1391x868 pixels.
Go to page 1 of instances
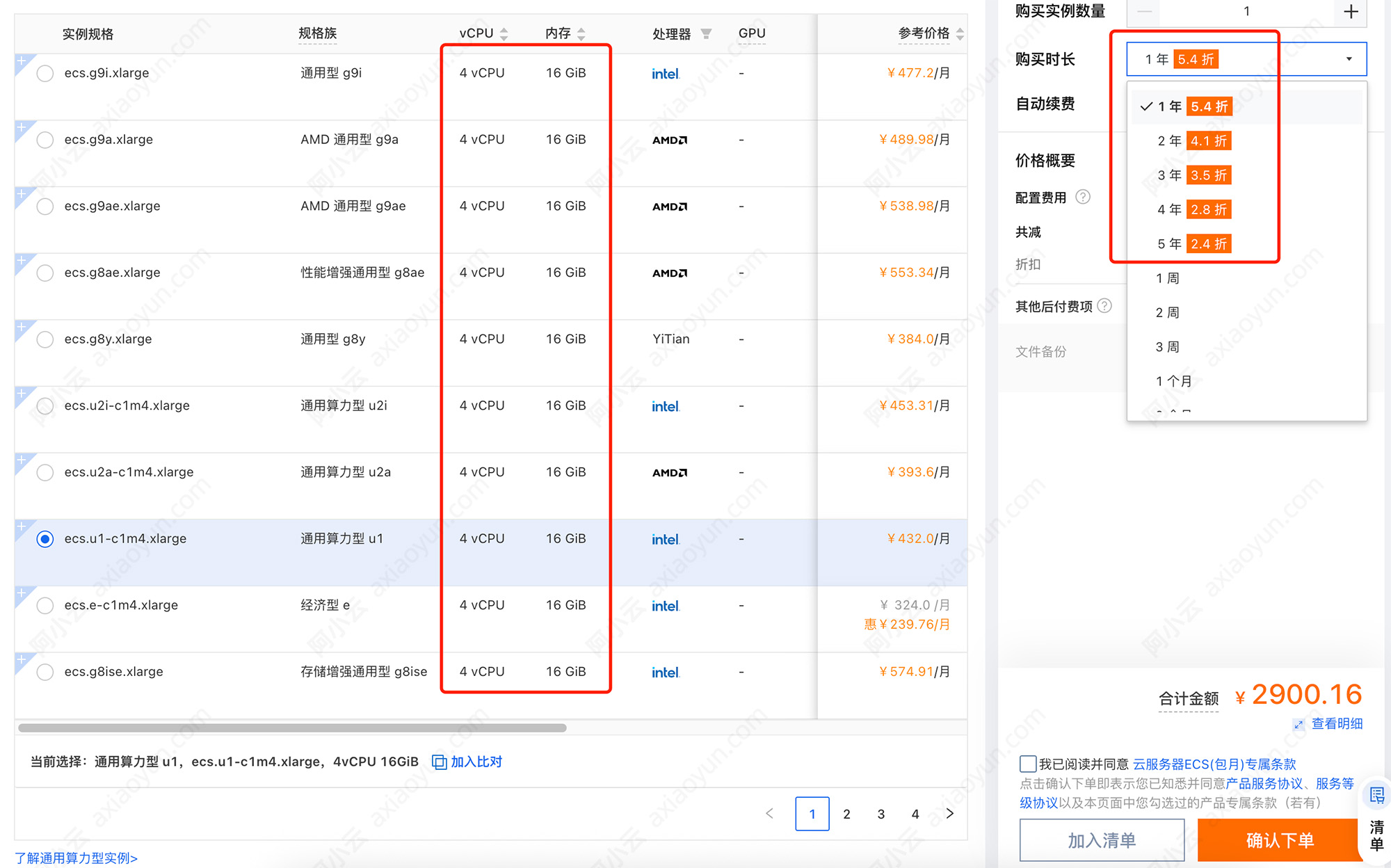(x=812, y=814)
